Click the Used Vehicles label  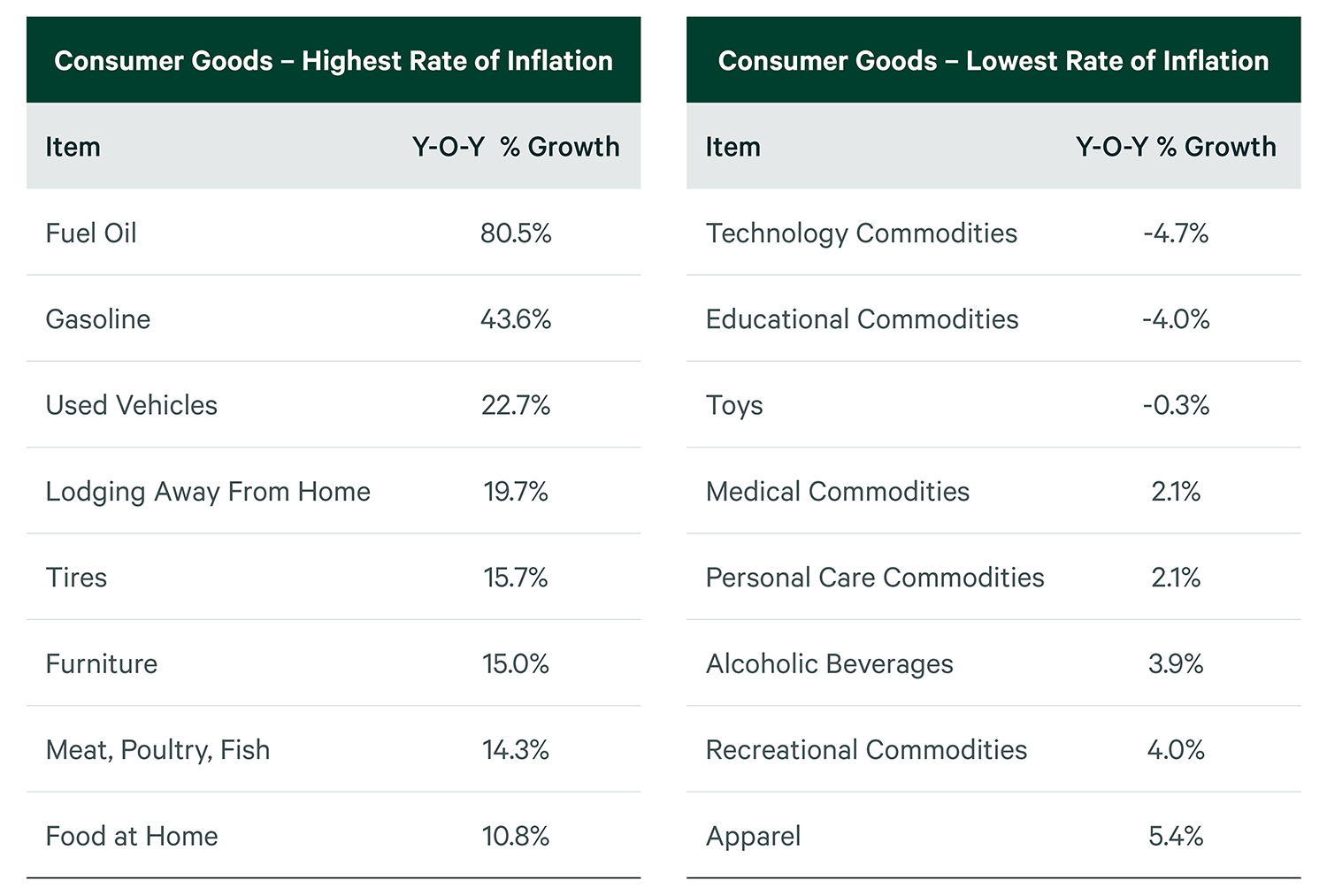(x=132, y=405)
